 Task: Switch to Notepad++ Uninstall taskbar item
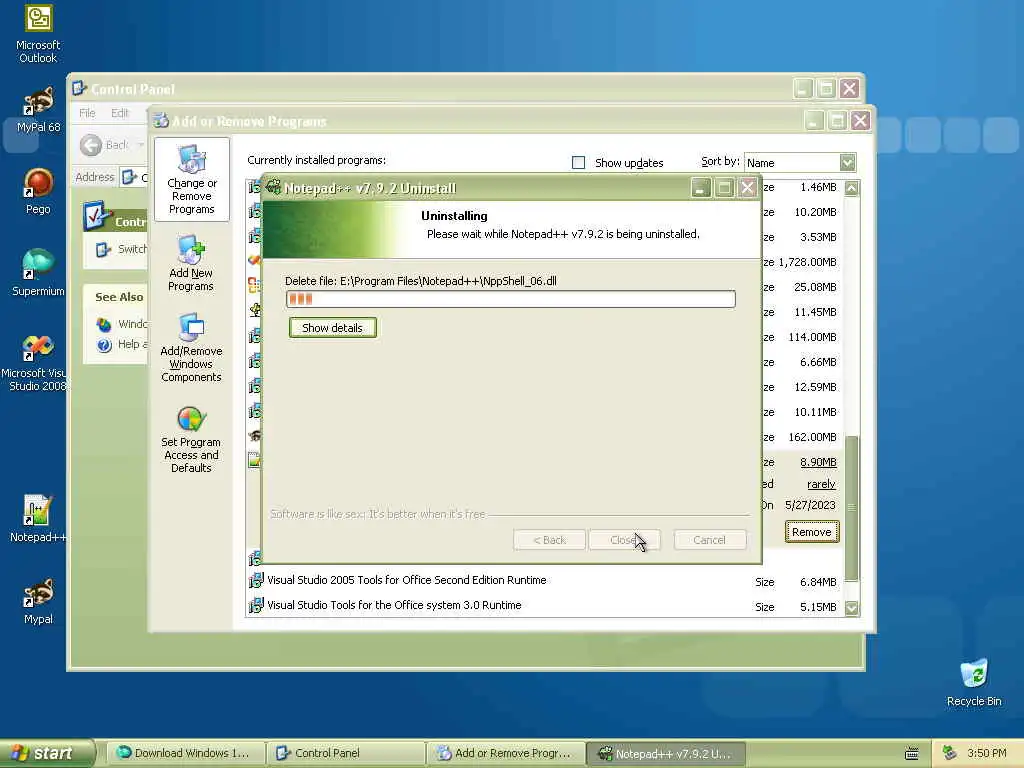[x=665, y=754]
